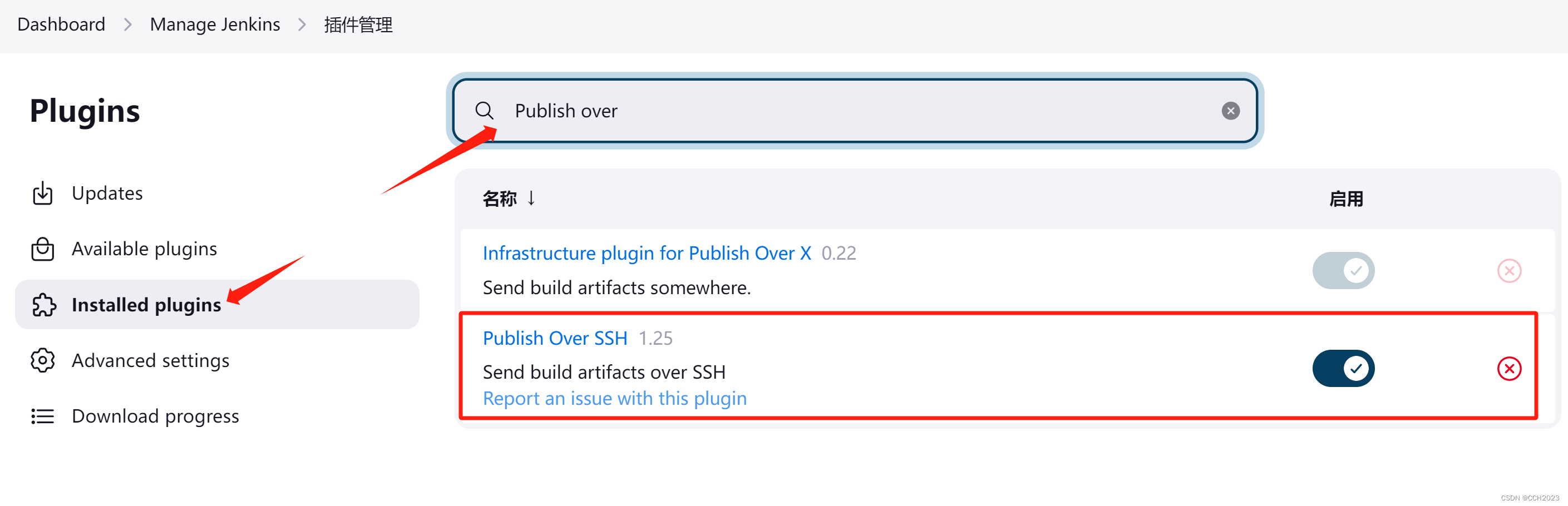The image size is (1568, 506).
Task: Click uninstall icon for Infrastructure plugin
Action: point(1509,271)
